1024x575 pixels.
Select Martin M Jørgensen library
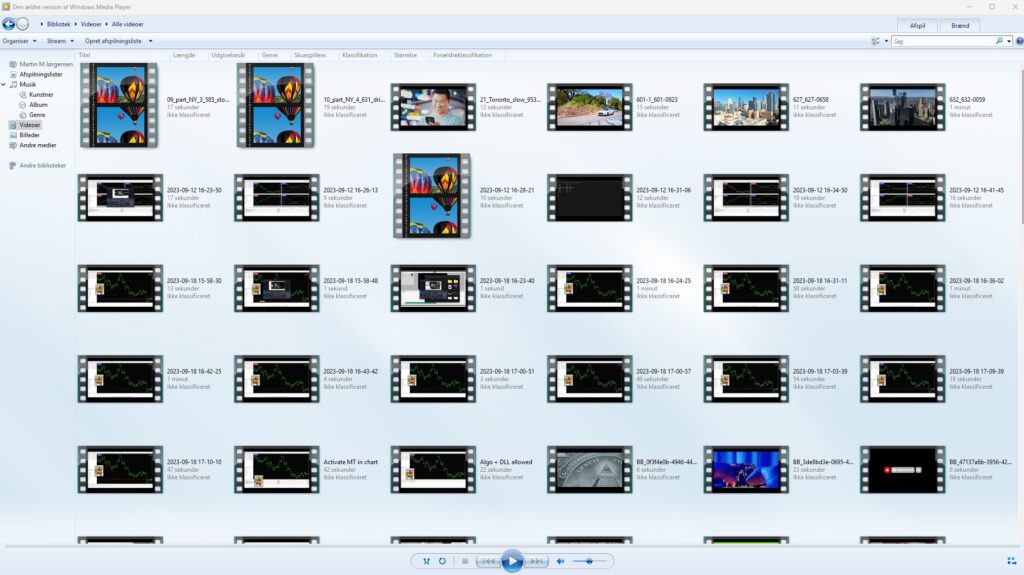click(40, 64)
